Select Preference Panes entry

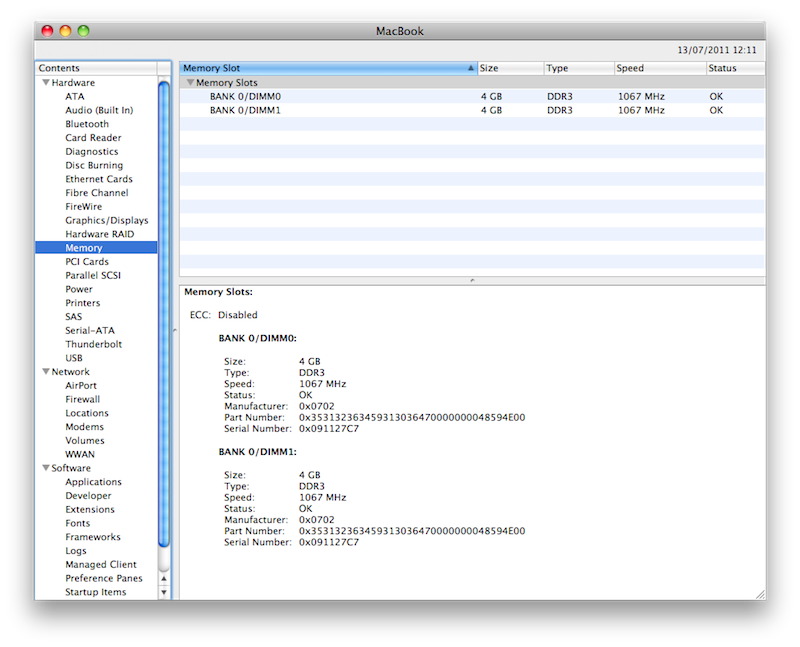104,579
